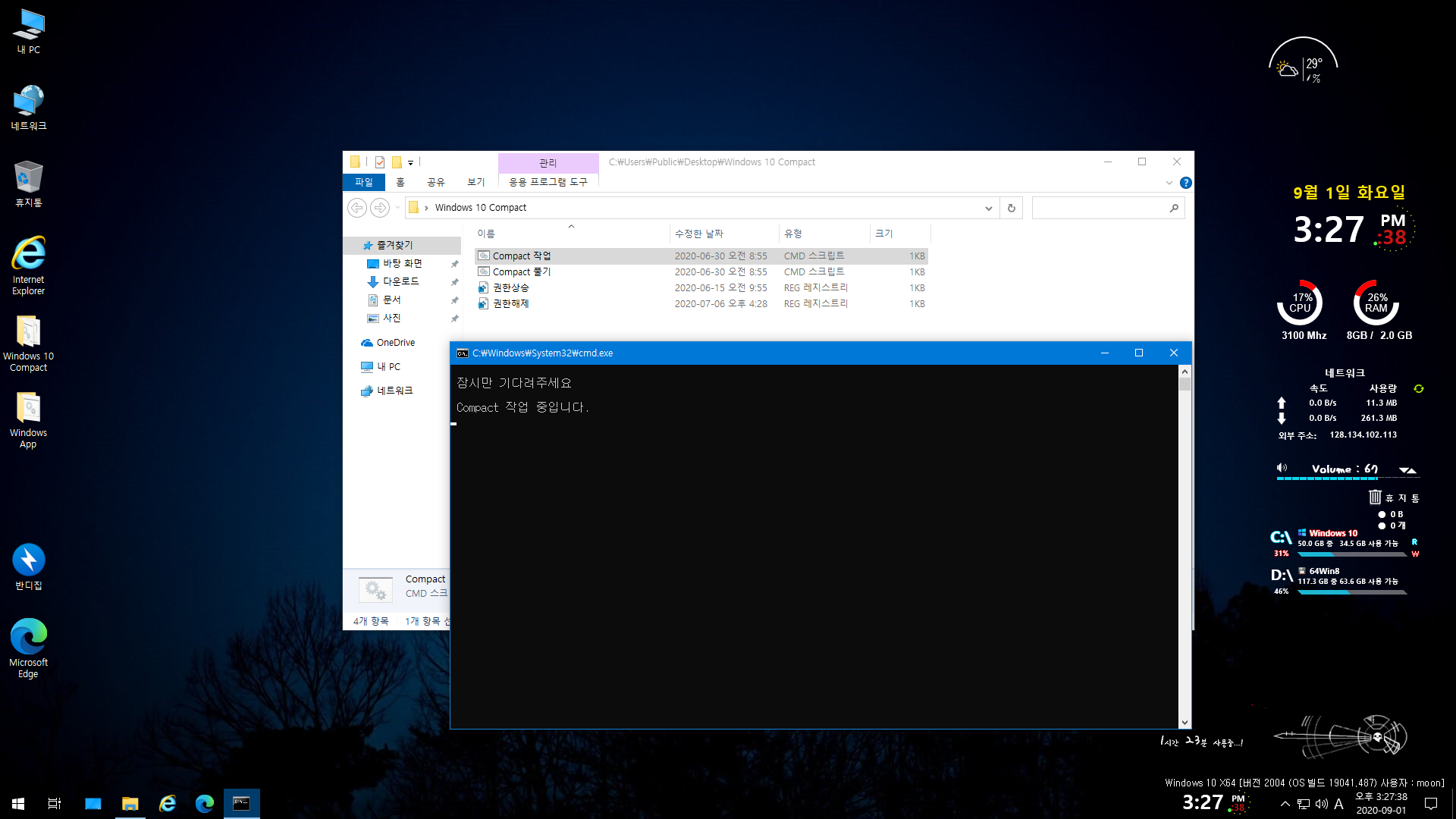Screen dimensions: 1456x819
Task: Open the 휴지통 recycle bin desktop icon
Action: tap(29, 184)
